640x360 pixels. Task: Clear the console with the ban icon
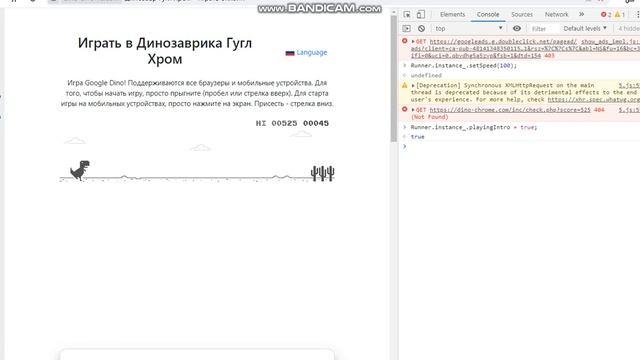click(421, 29)
